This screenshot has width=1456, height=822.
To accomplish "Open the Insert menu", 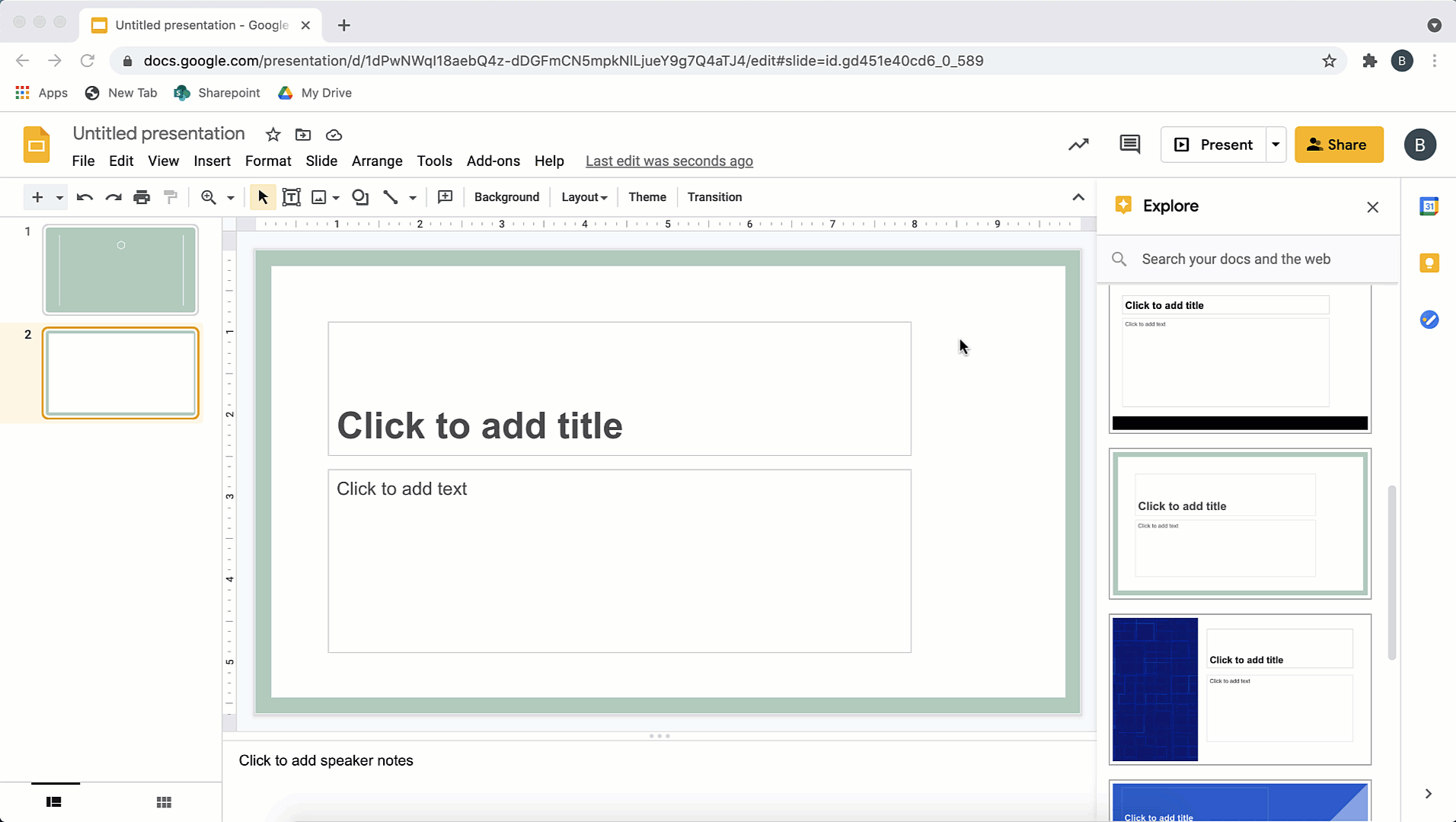I will (x=212, y=161).
